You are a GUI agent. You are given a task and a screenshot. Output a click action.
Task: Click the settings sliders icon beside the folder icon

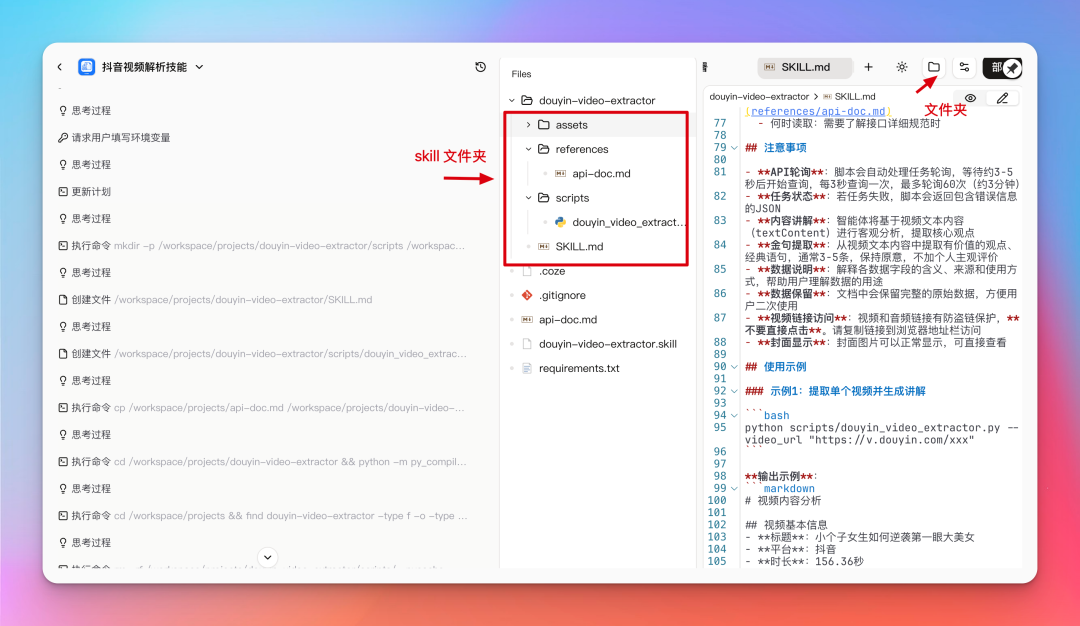963,66
